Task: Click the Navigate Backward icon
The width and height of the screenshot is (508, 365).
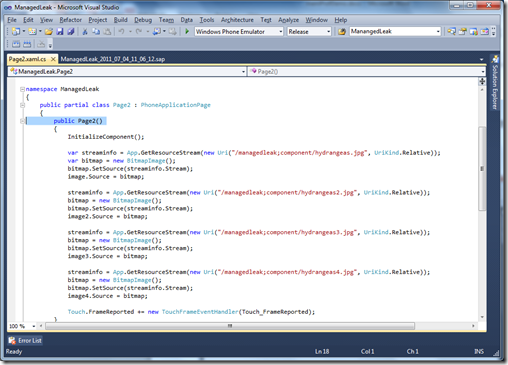Action: click(x=157, y=31)
